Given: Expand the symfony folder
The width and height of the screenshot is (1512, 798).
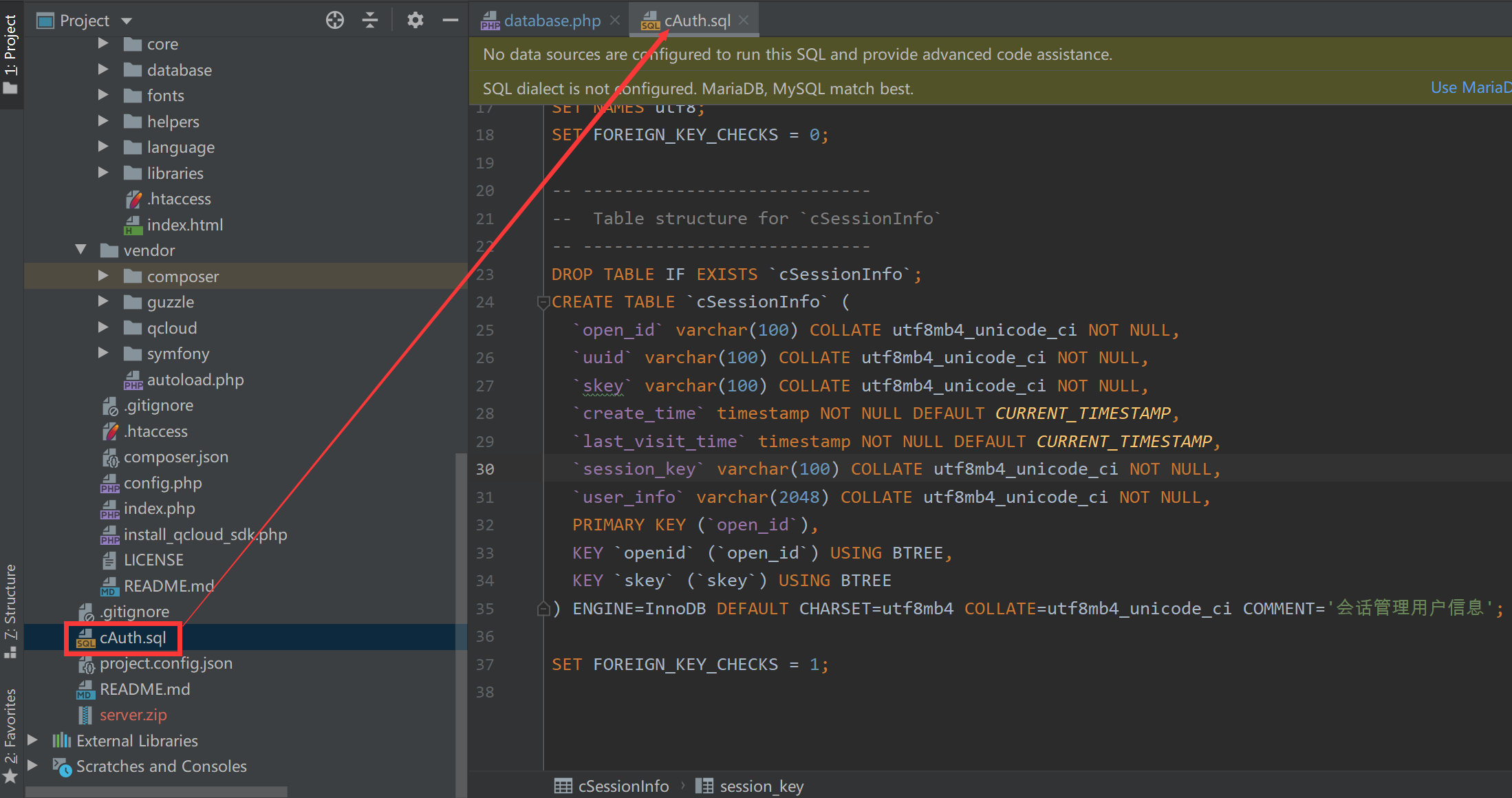Looking at the screenshot, I should tap(103, 353).
